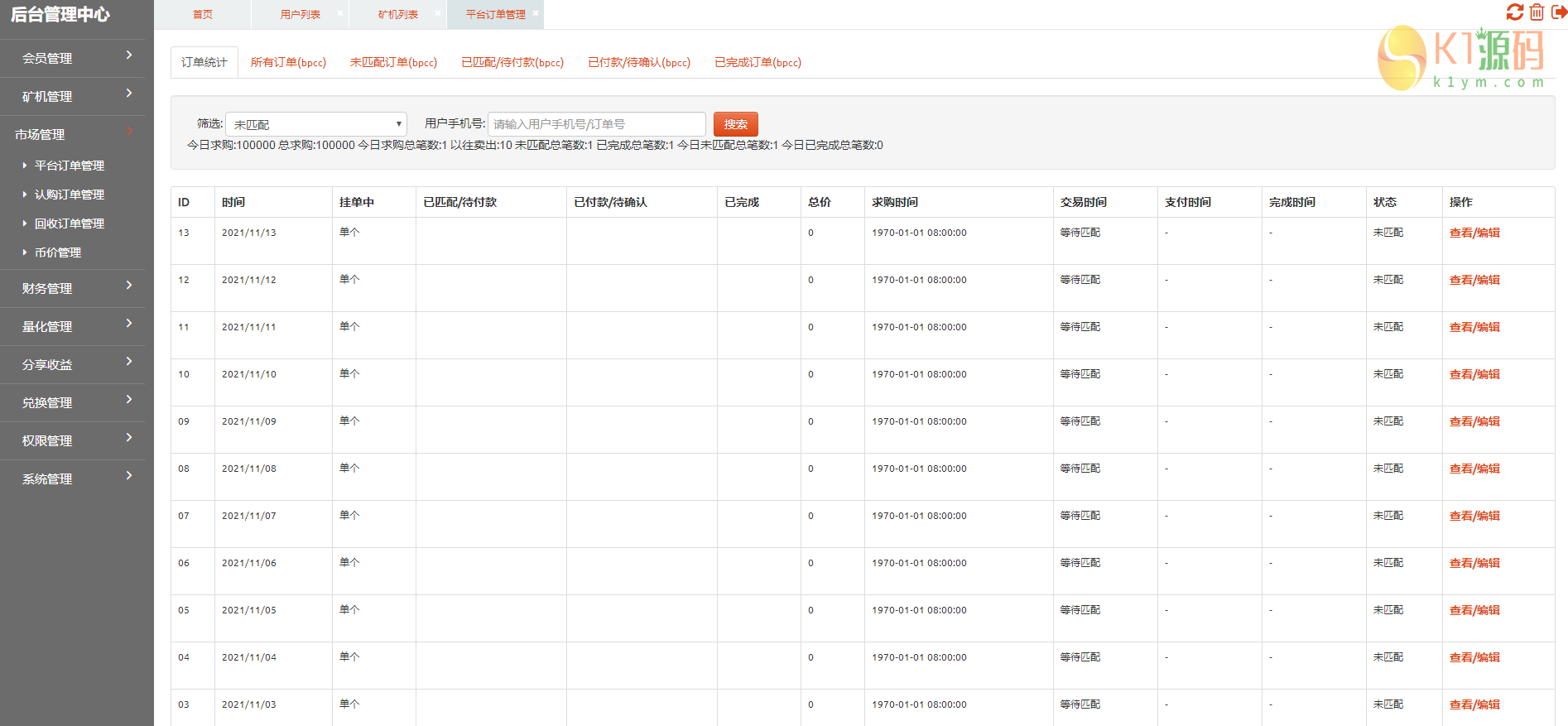Open 认购订单管理 in the sidebar
The image size is (1568, 726).
tap(70, 195)
